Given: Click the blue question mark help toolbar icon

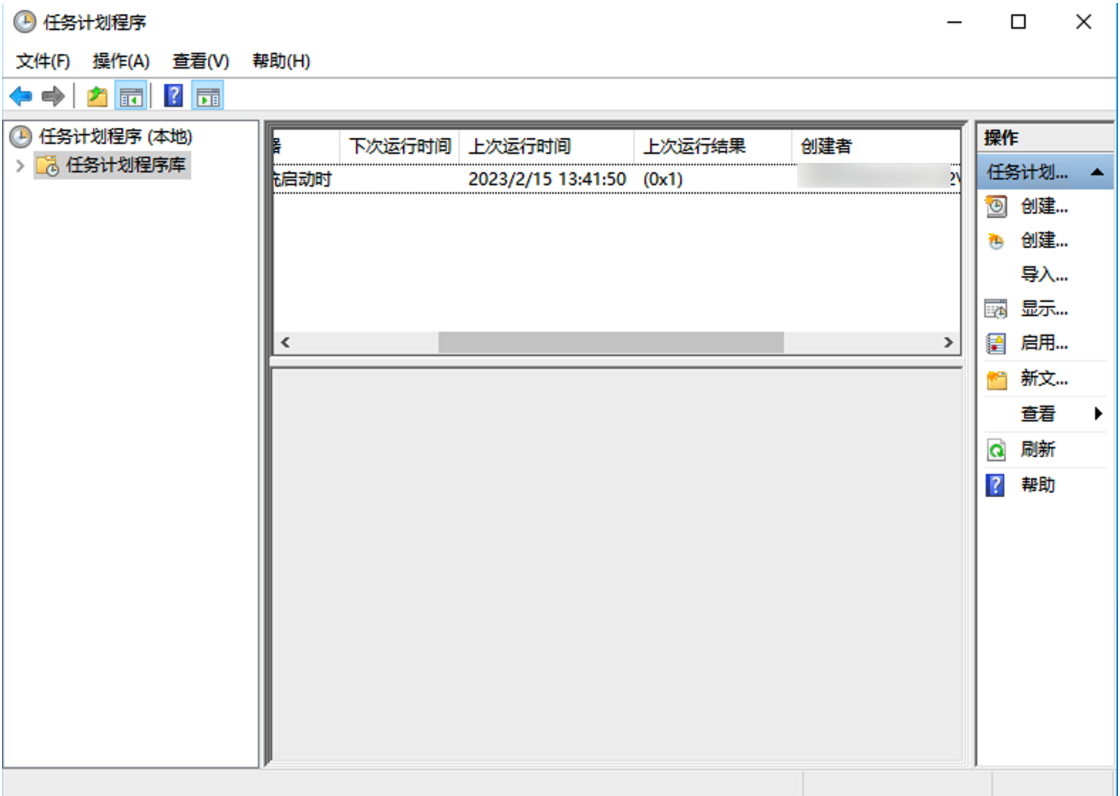Looking at the screenshot, I should click(173, 96).
